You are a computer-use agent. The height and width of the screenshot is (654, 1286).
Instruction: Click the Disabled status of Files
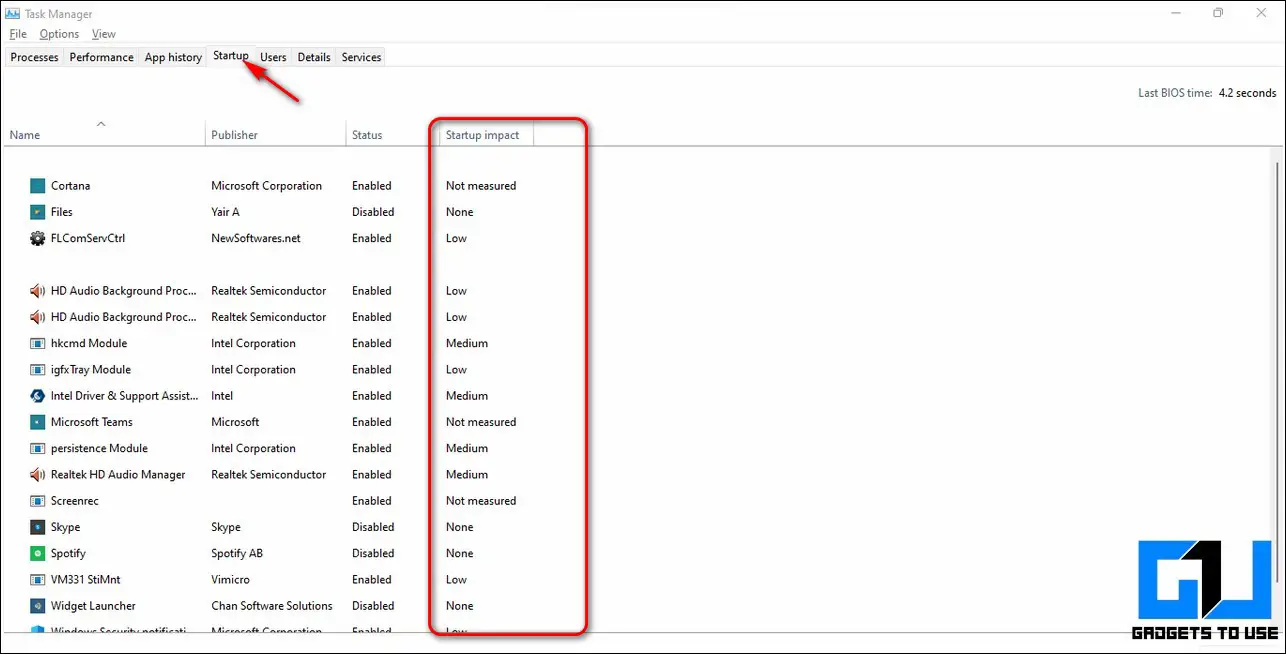click(x=373, y=212)
